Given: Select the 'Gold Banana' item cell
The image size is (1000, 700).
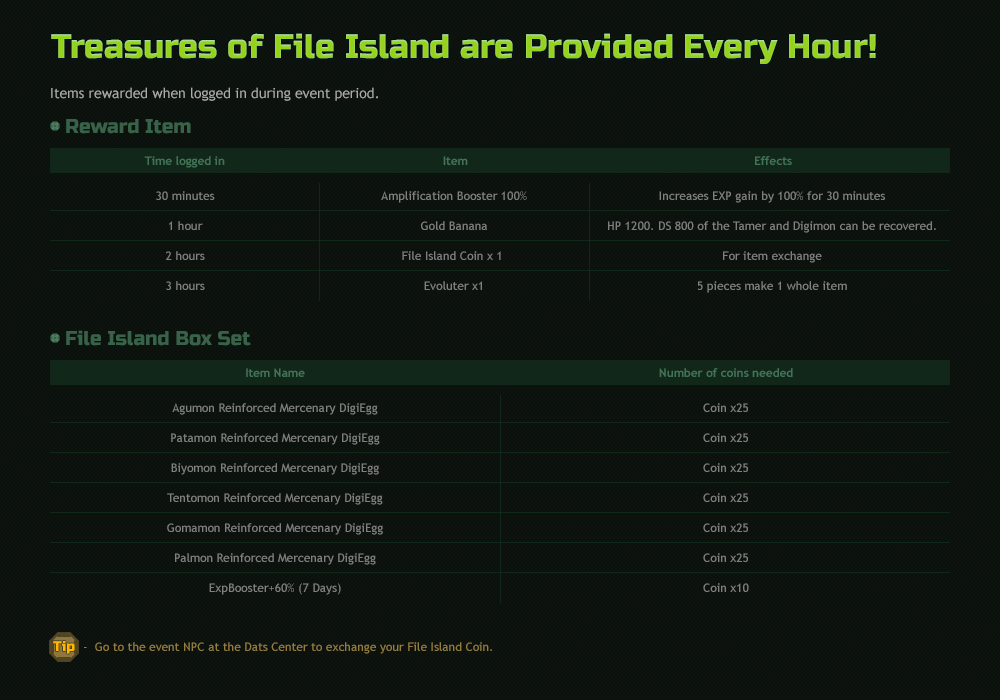Looking at the screenshot, I should coord(453,226).
